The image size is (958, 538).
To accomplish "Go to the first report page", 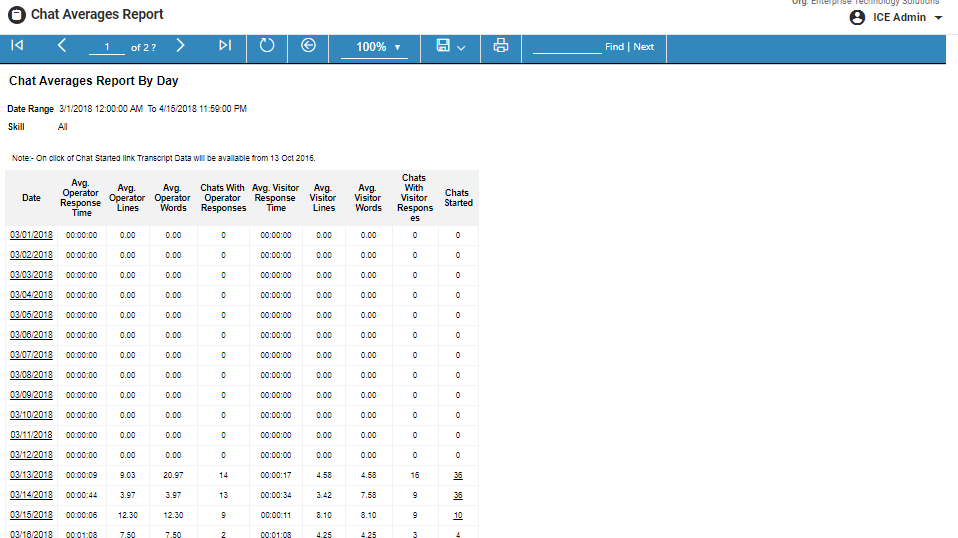I will pyautogui.click(x=17, y=46).
